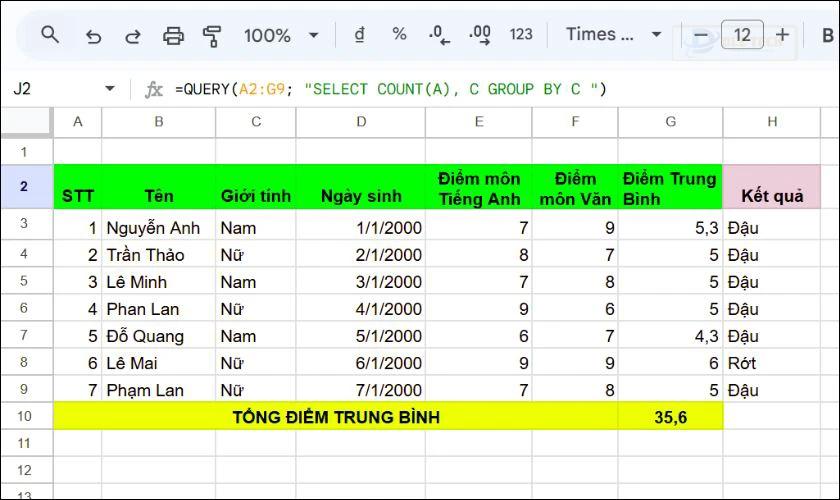The image size is (840, 500).
Task: Select the cell Đỗ Quang
Action: [159, 336]
